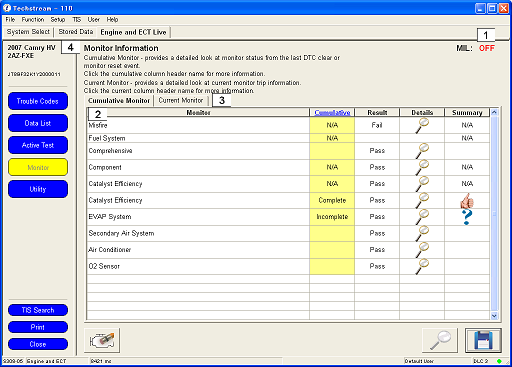The width and height of the screenshot is (512, 367).
Task: Open details magnifier for EVAP System row
Action: point(422,217)
